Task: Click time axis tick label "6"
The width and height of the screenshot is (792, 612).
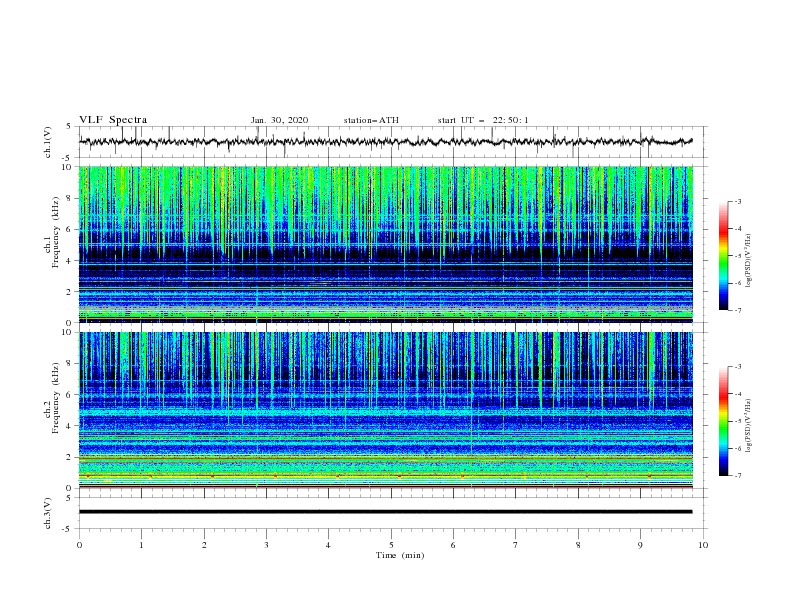Action: [x=453, y=545]
